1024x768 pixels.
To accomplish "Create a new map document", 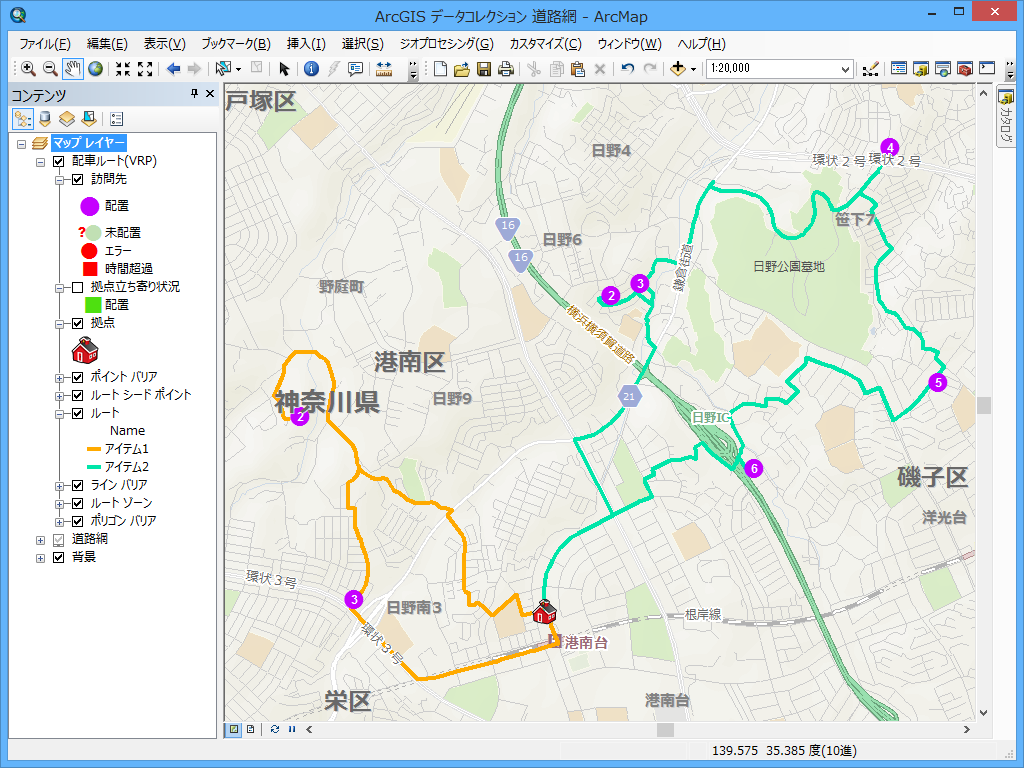I will [x=440, y=69].
